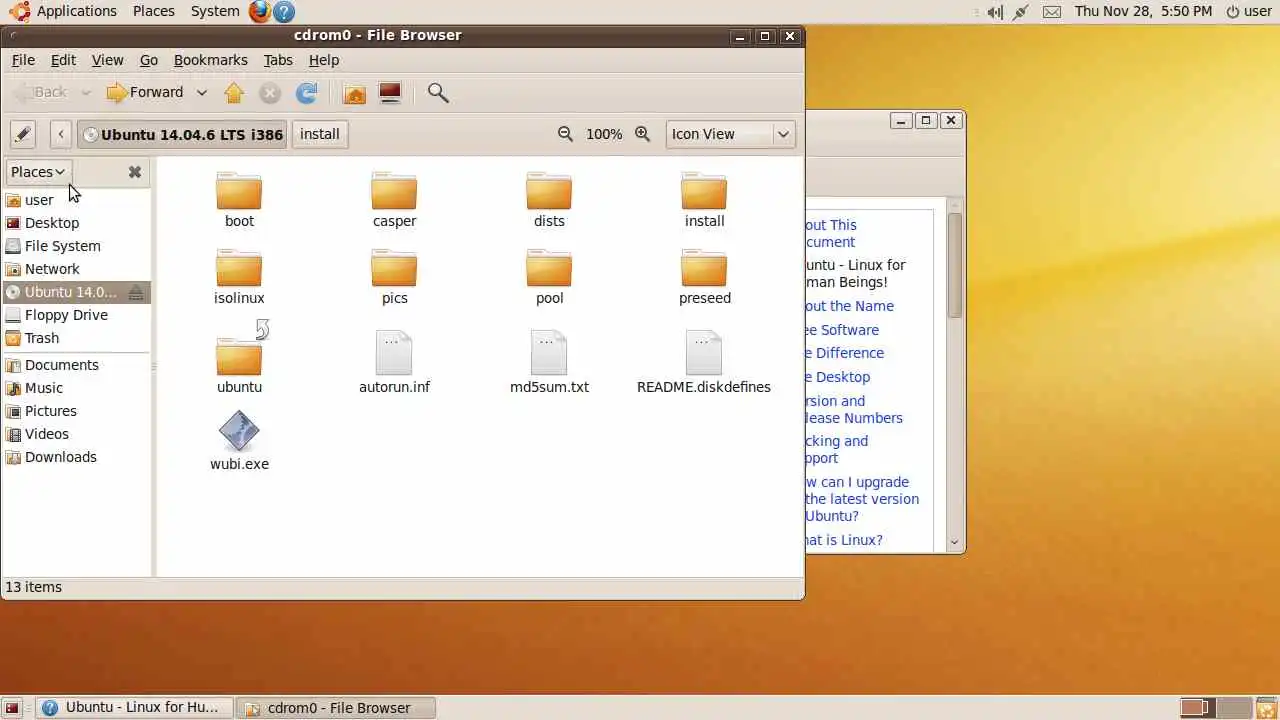Open the casper folder
1280x720 pixels.
click(394, 200)
